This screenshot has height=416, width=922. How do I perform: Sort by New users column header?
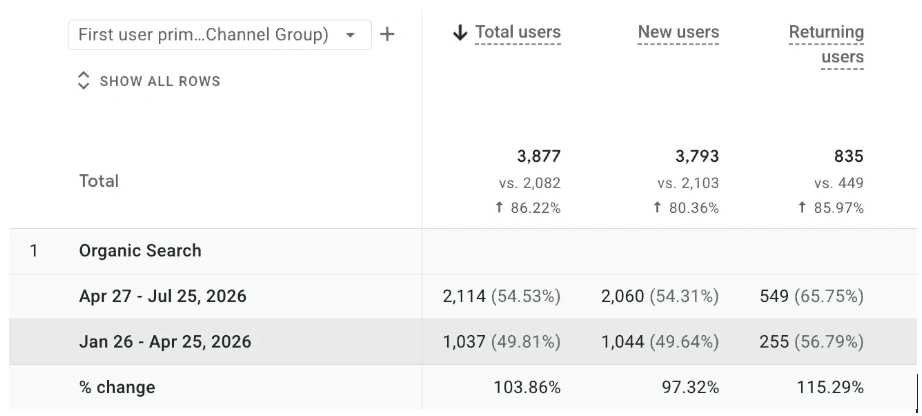coord(679,32)
